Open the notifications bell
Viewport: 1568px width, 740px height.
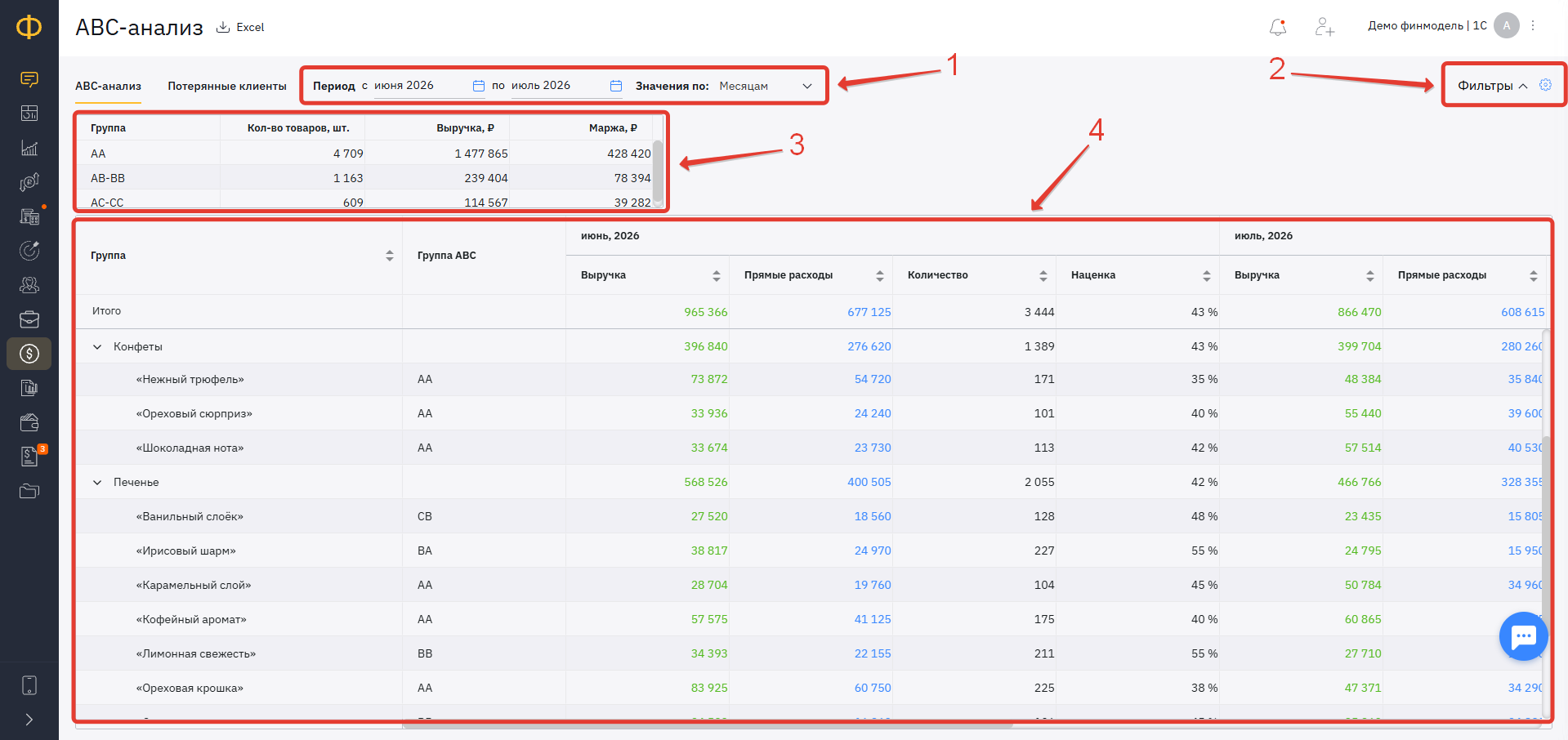[1278, 27]
